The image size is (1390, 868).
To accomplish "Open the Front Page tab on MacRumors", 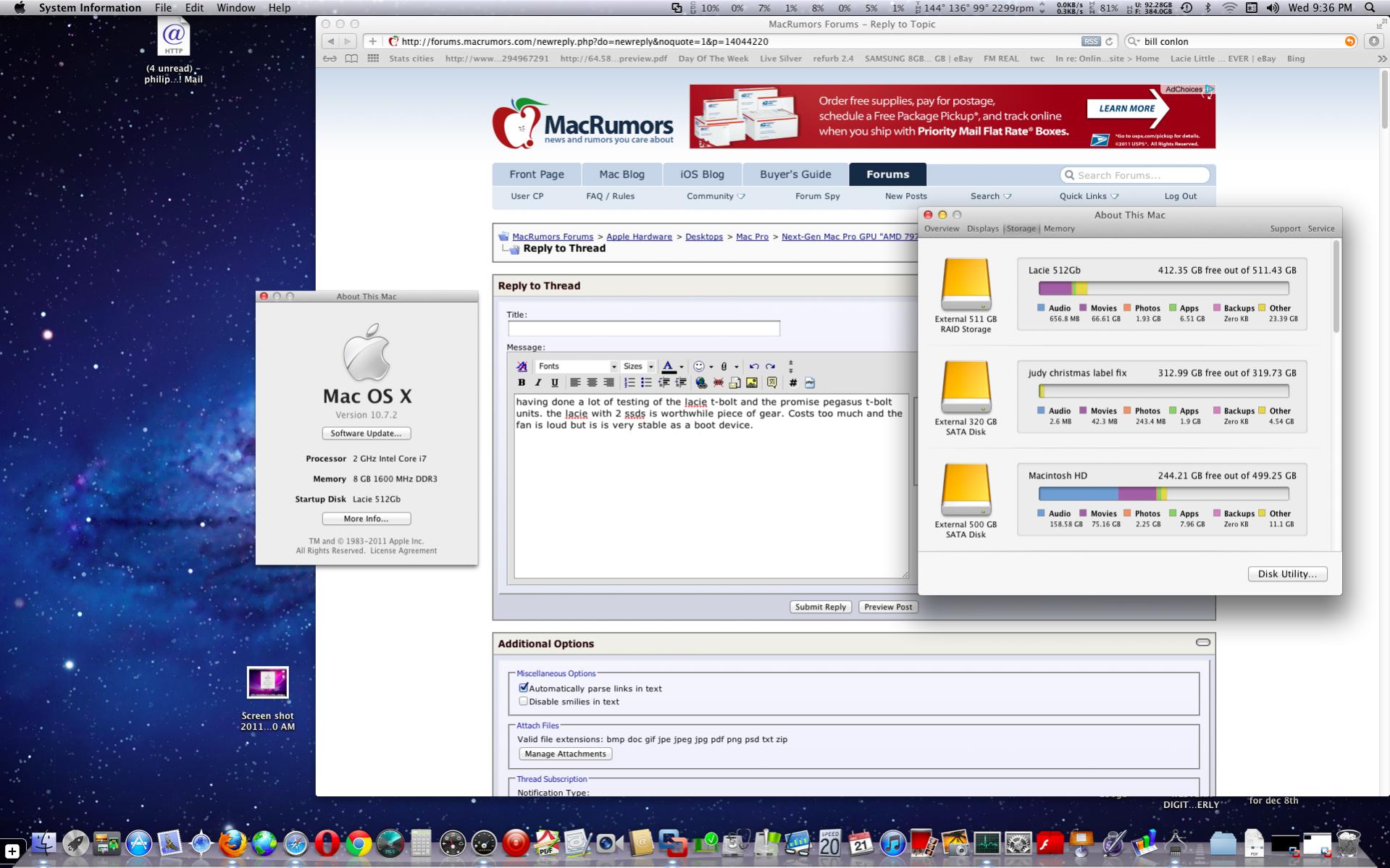I will pos(537,174).
